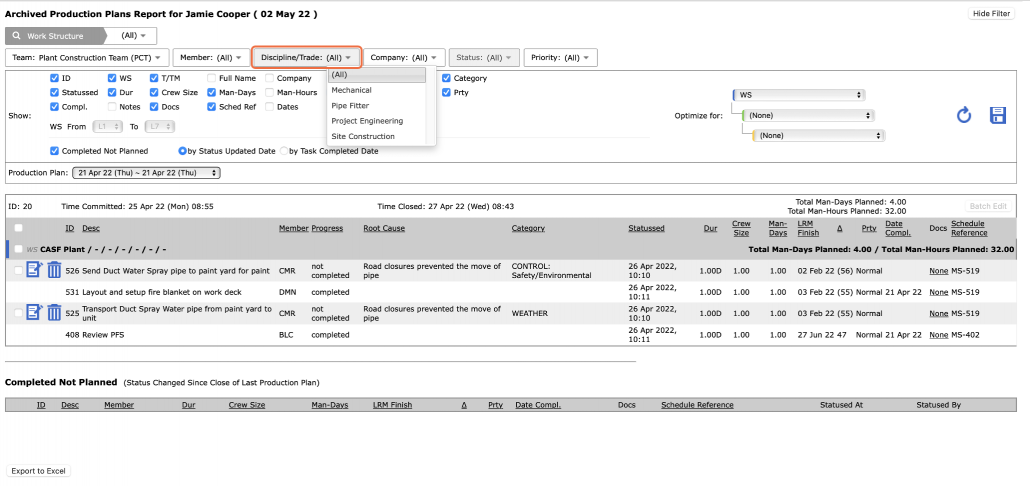Click the discipline dropdown list scrollbar
The image size is (1030, 486).
point(430,106)
